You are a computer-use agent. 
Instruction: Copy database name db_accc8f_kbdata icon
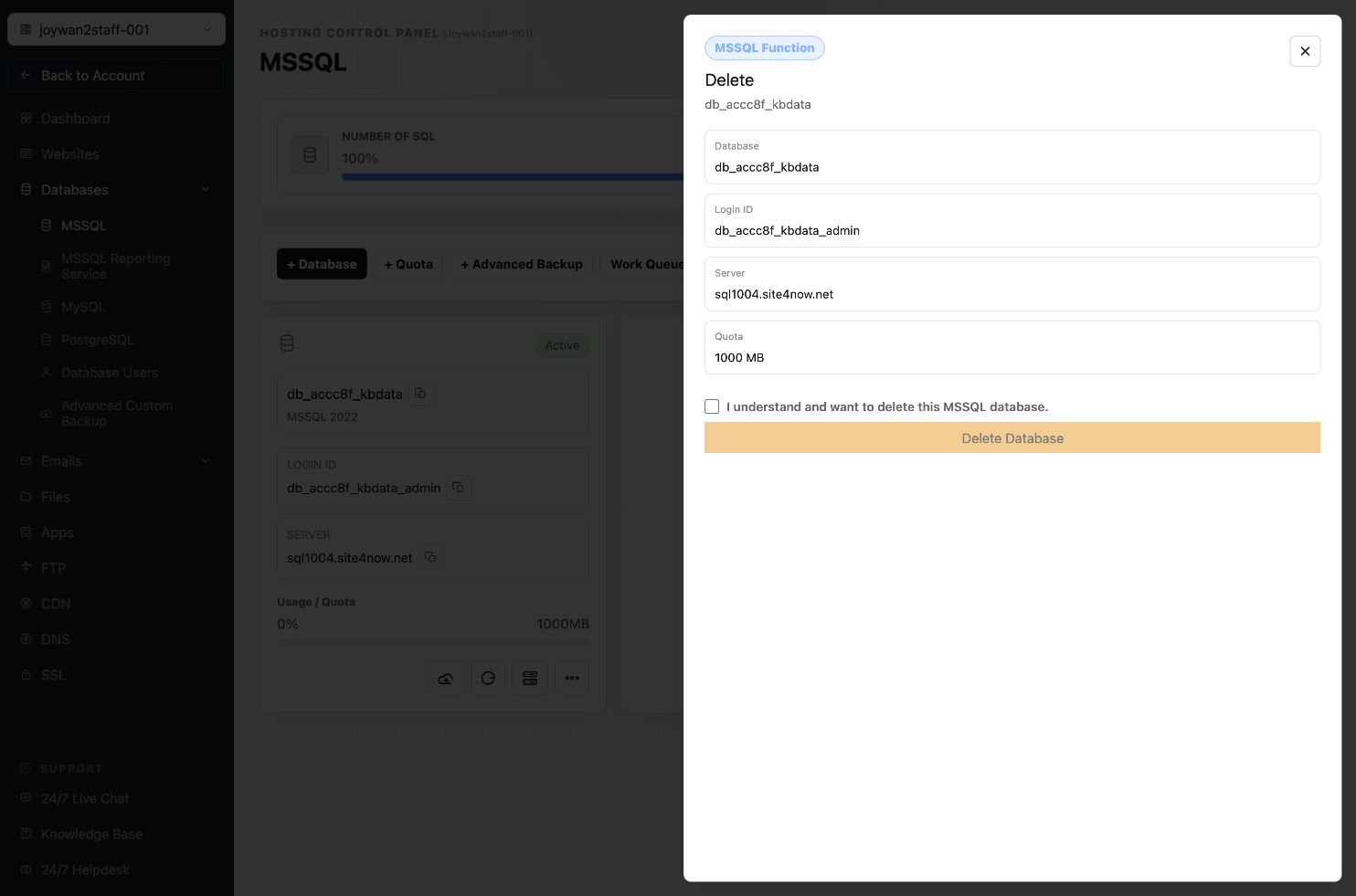pyautogui.click(x=420, y=394)
